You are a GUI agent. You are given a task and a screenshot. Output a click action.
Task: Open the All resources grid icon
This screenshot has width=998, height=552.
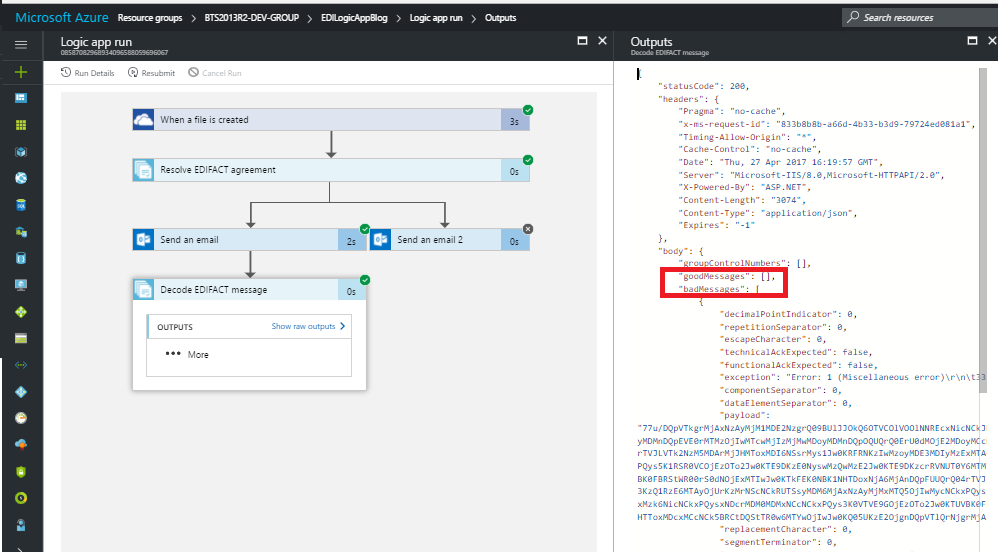pyautogui.click(x=21, y=125)
